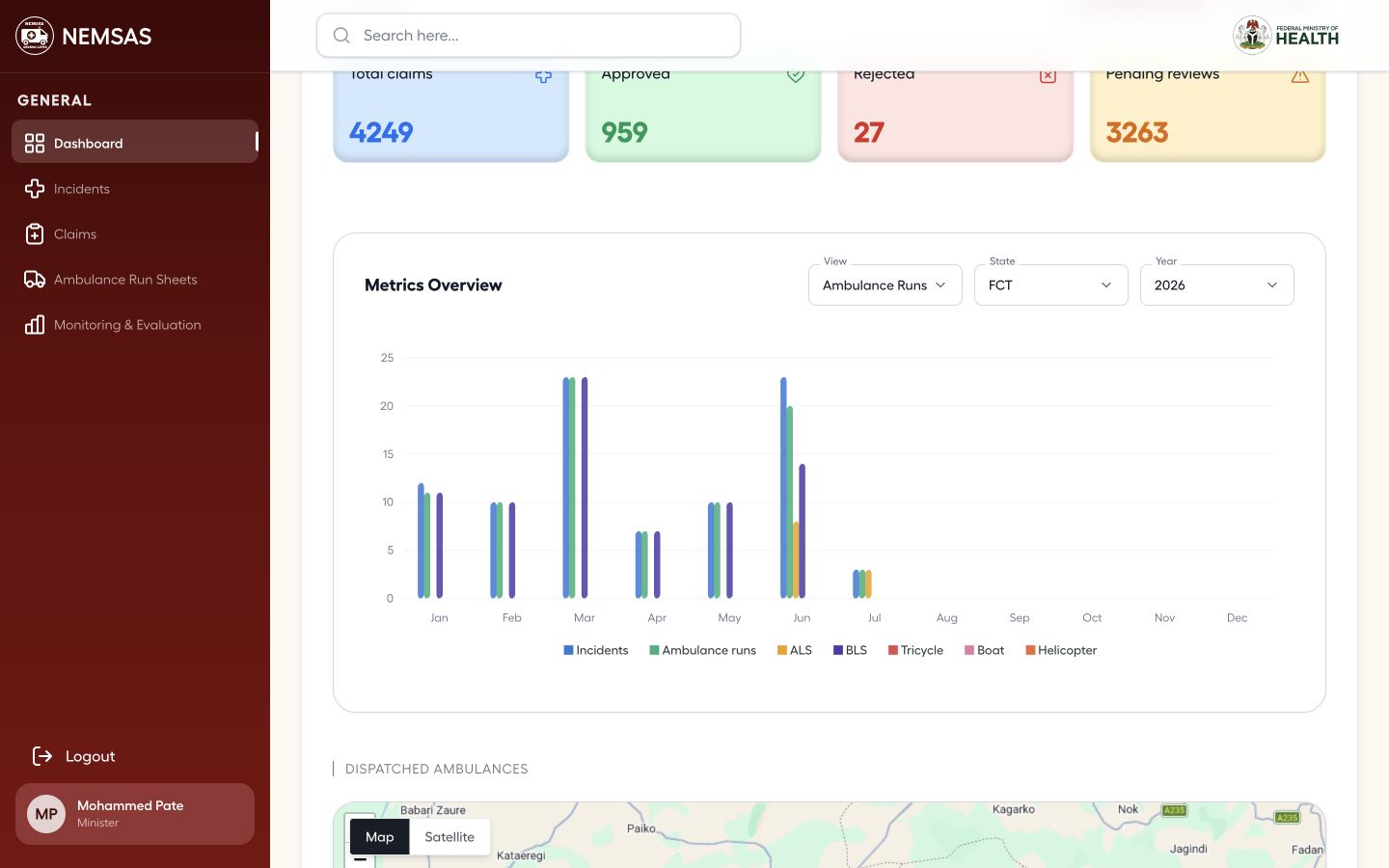
Task: Click the FCT dropdown chevron
Action: click(x=1106, y=285)
